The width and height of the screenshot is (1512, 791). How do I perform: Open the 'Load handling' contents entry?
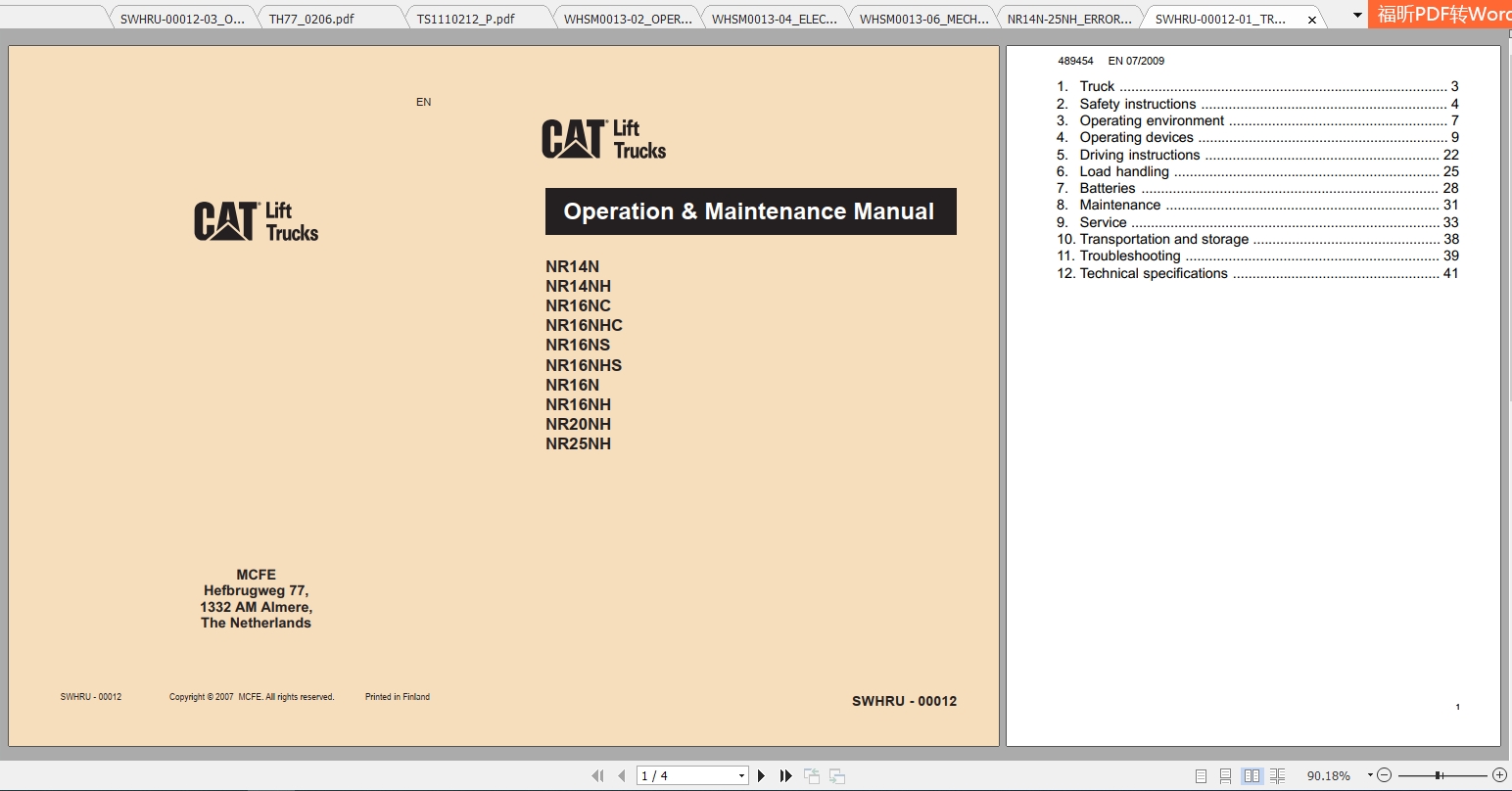point(1257,171)
